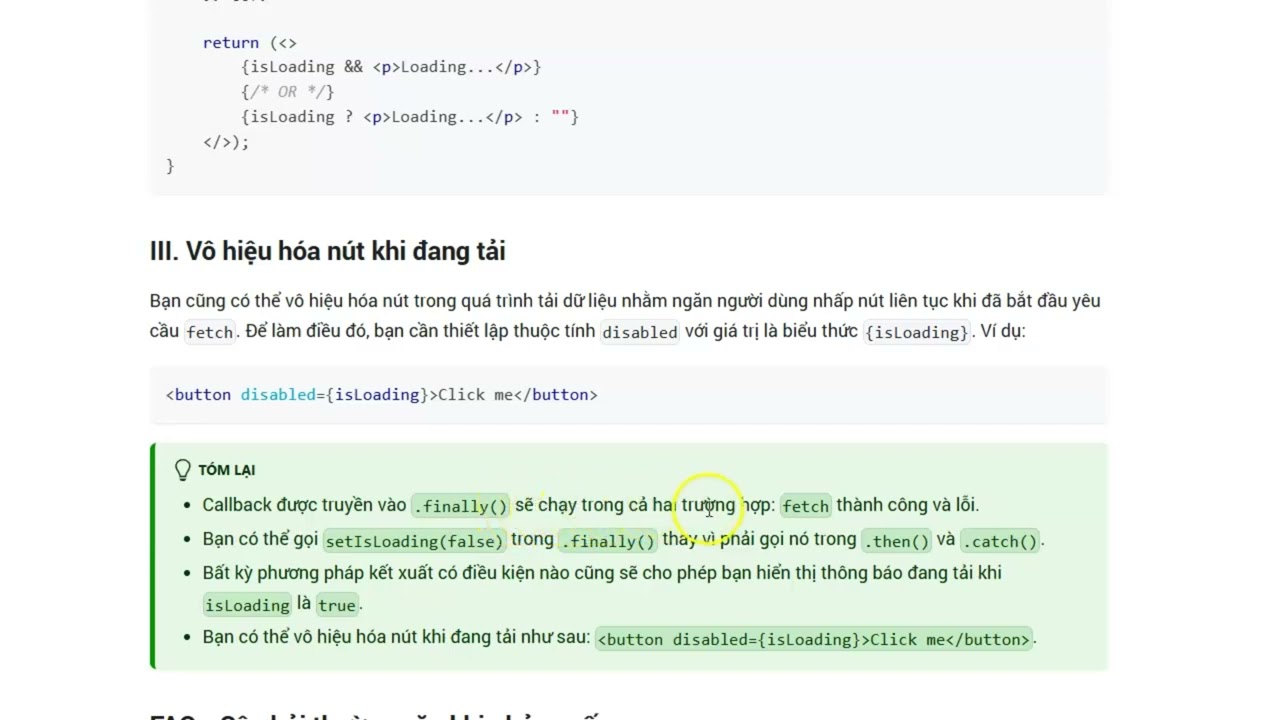Image resolution: width=1280 pixels, height=720 pixels.
Task: Click the ternary code line with isLoading ?
Action: (410, 117)
